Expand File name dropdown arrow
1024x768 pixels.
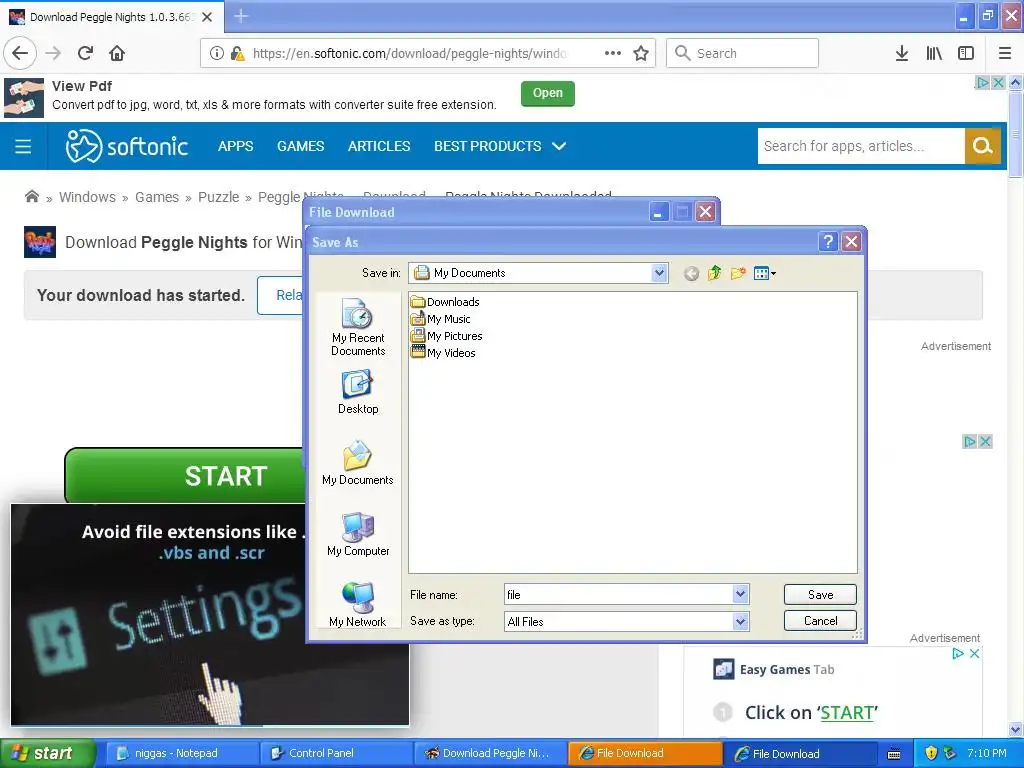pos(740,594)
